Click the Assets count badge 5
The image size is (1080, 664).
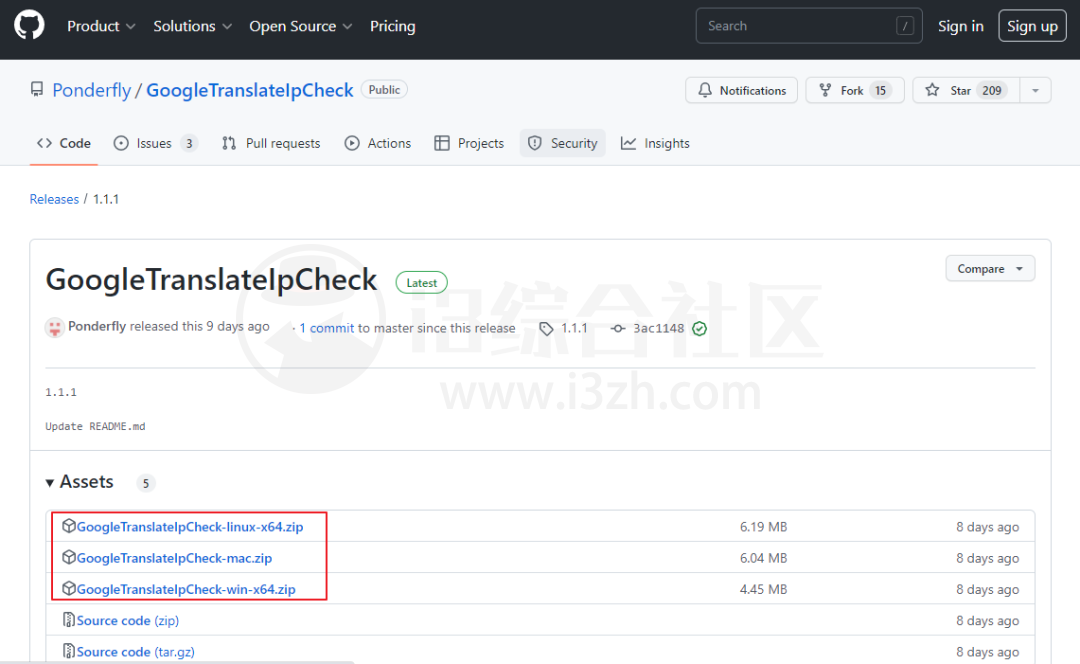coord(145,483)
